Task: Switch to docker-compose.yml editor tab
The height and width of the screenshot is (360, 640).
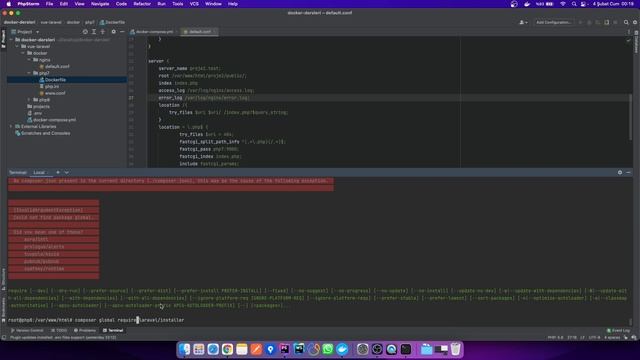Action: [x=153, y=31]
